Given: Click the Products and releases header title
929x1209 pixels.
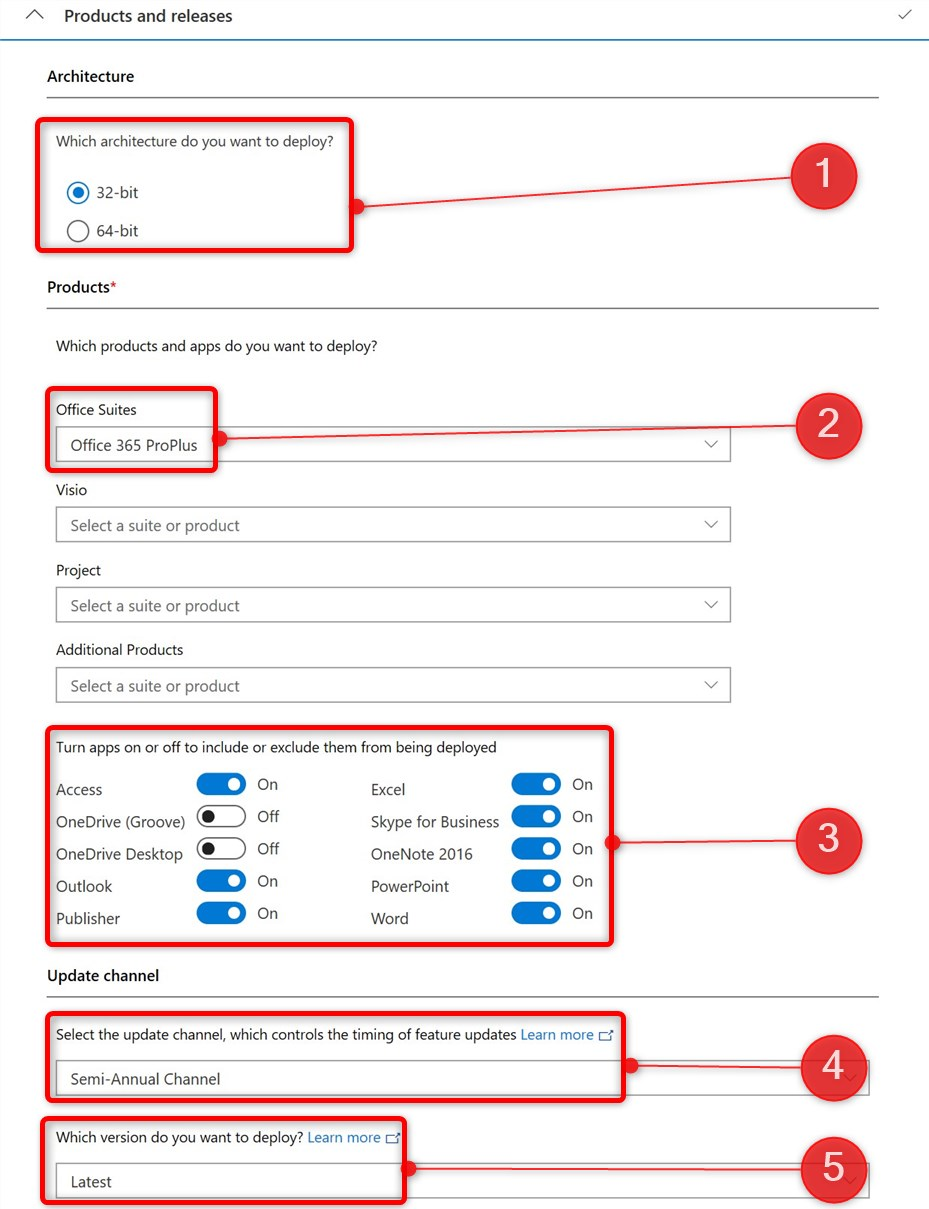Looking at the screenshot, I should 148,16.
